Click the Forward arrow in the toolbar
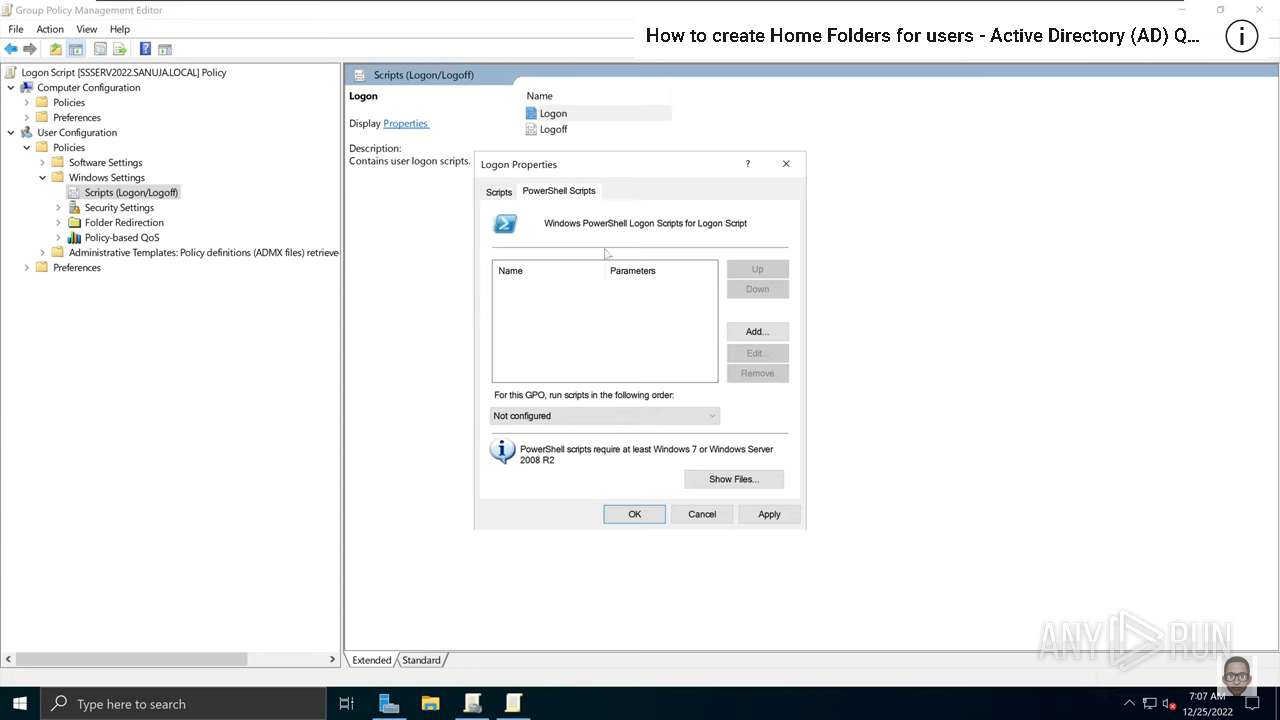1280x720 pixels. [x=30, y=49]
